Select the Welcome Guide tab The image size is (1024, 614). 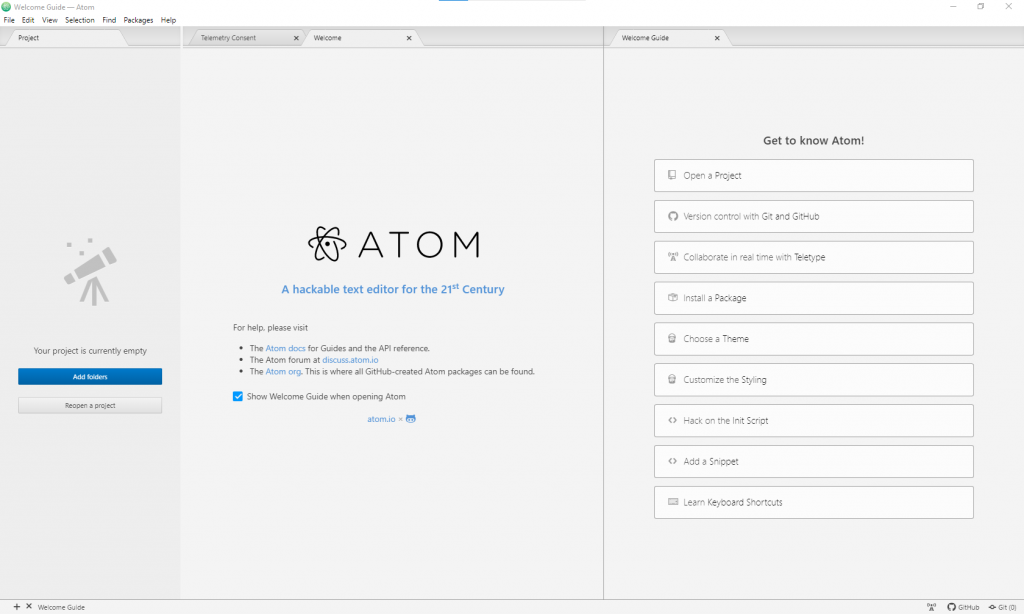click(669, 38)
